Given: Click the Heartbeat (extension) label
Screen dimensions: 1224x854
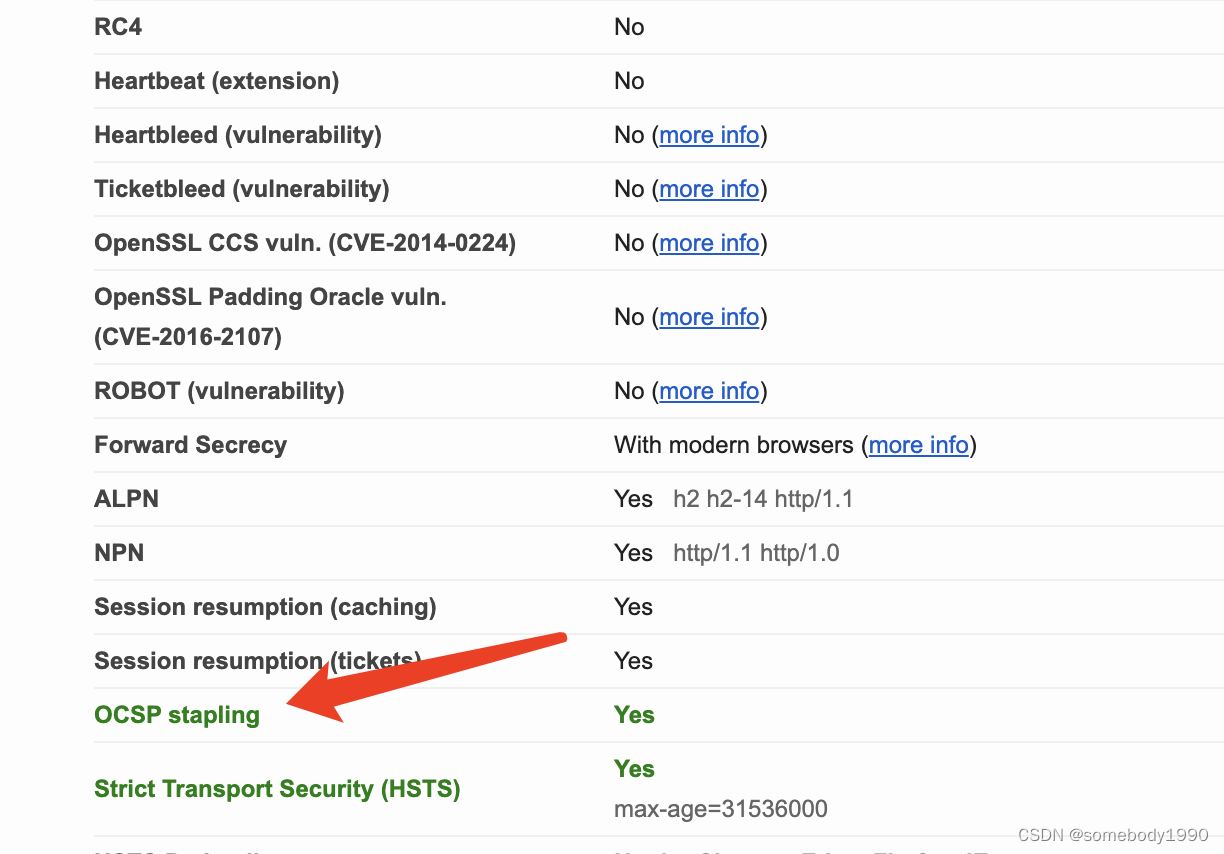Looking at the screenshot, I should (216, 81).
